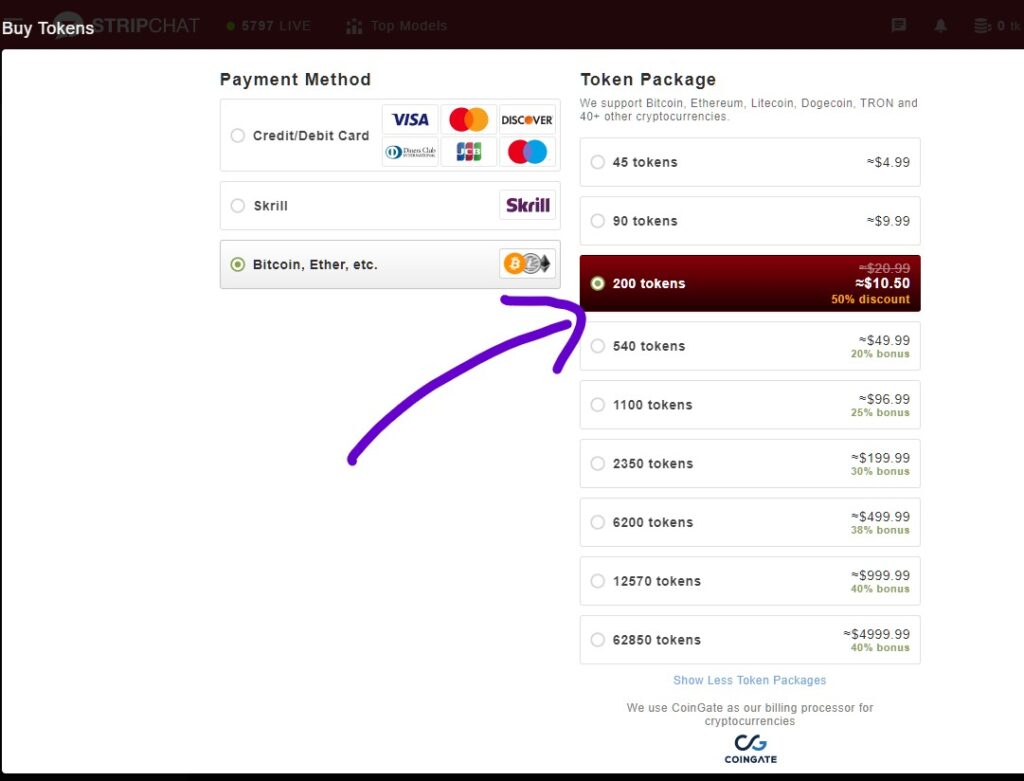The image size is (1024, 781).
Task: Select the Bitcoin, Ether, etc. radio button
Action: [x=238, y=264]
